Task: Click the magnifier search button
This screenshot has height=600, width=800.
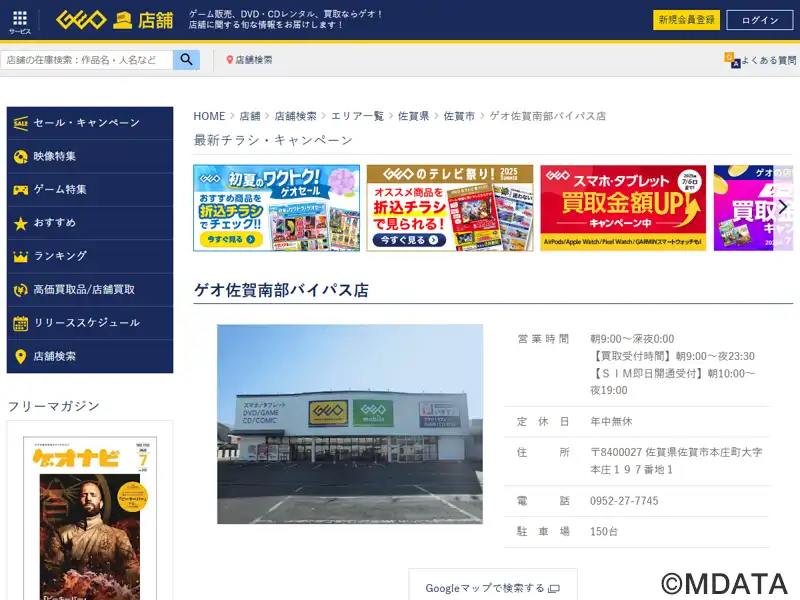Action: [186, 60]
